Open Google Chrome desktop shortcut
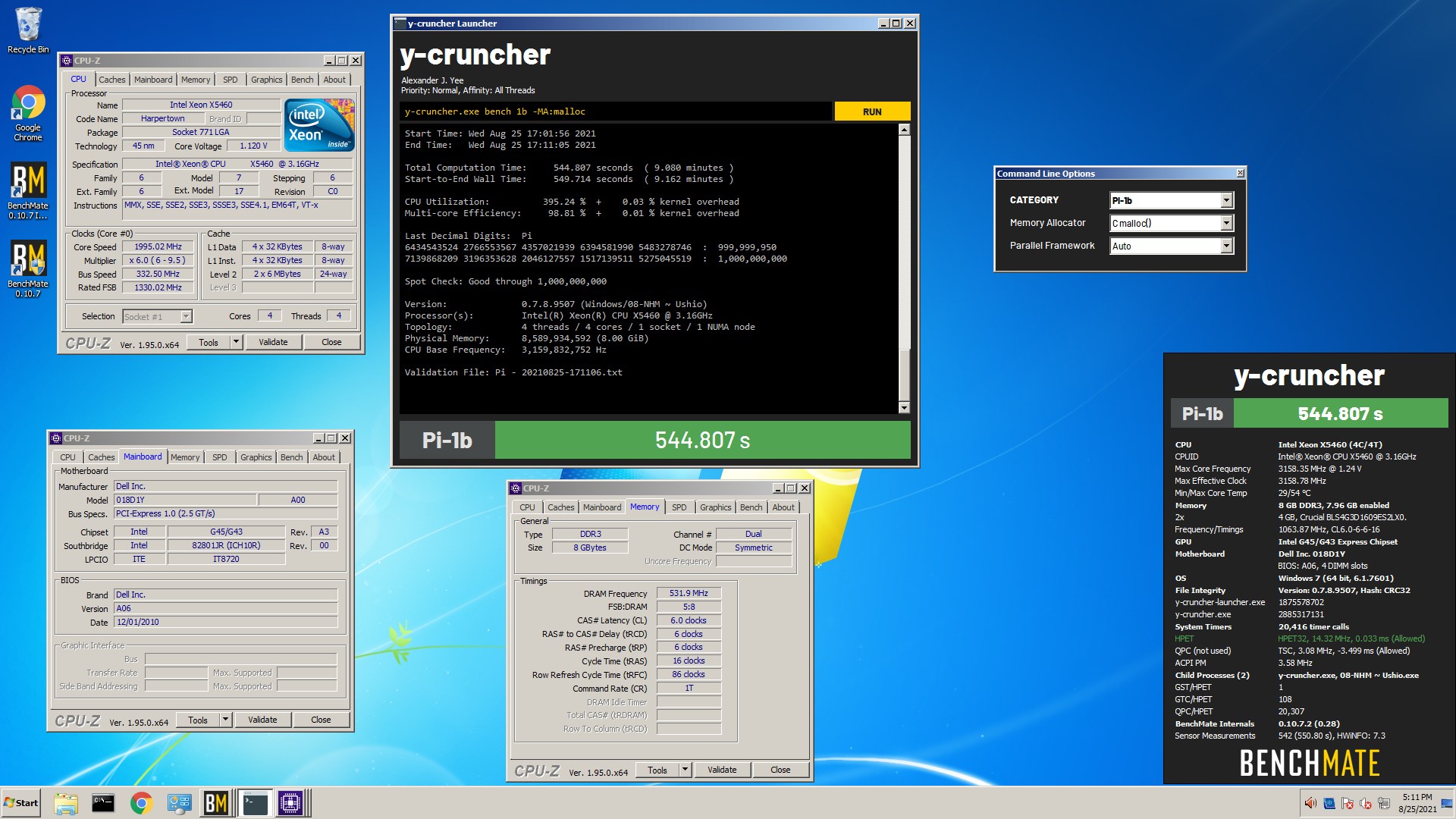Viewport: 1456px width, 819px height. (x=28, y=114)
